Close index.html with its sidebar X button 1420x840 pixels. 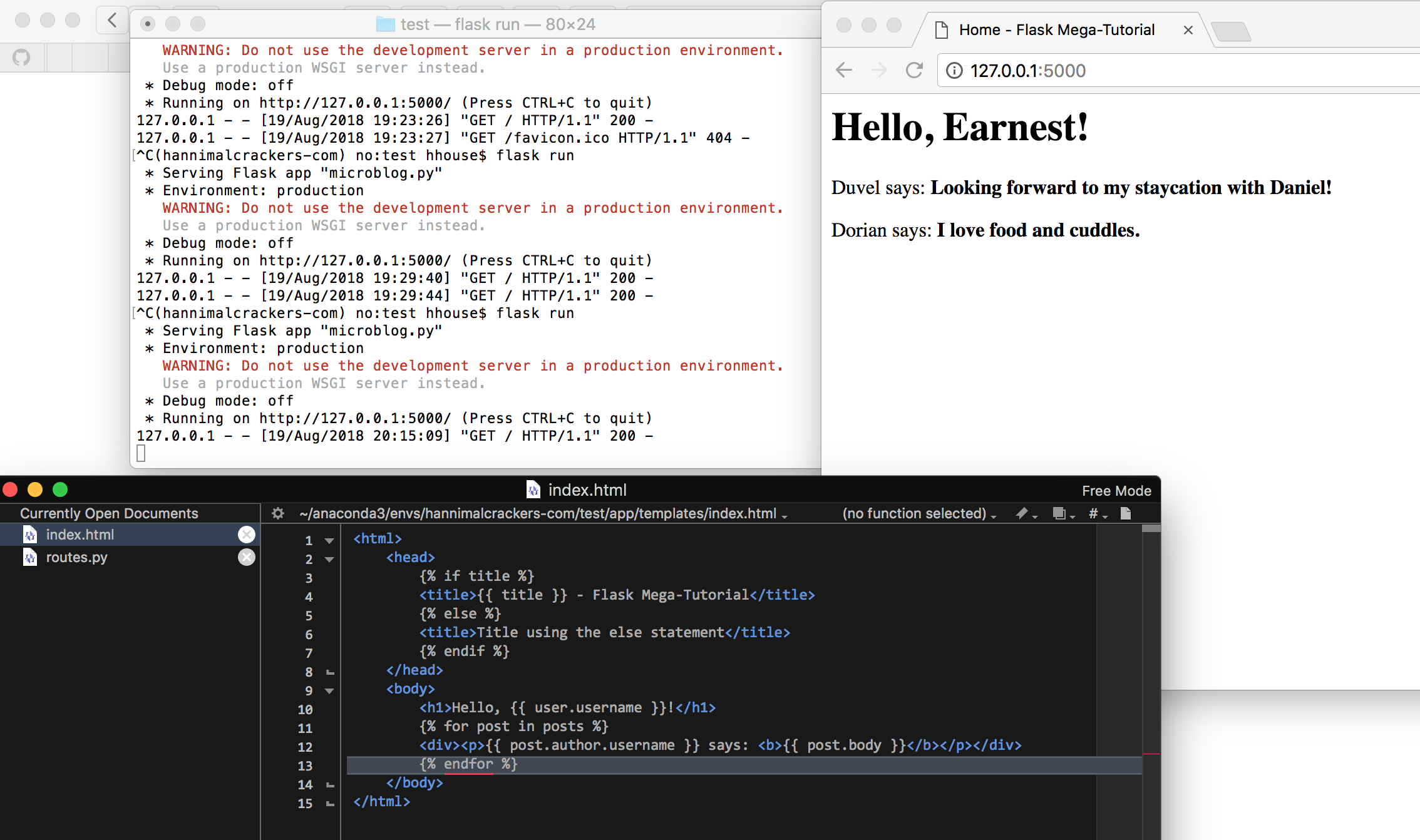coord(247,535)
